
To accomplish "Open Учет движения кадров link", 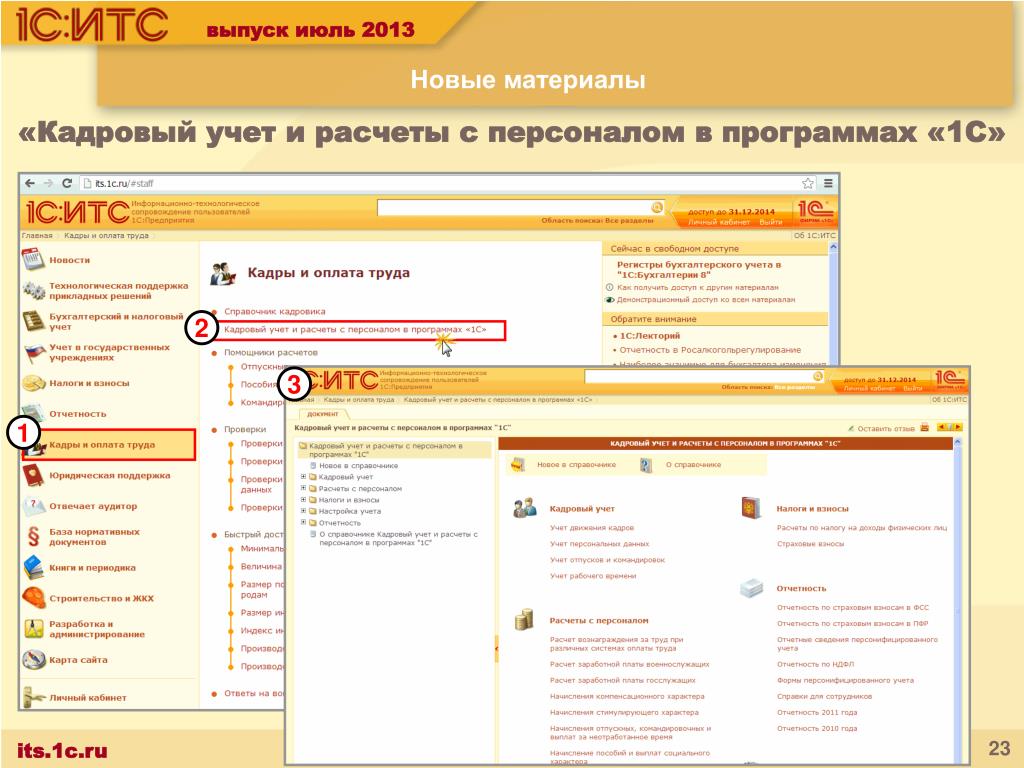I will (592, 528).
